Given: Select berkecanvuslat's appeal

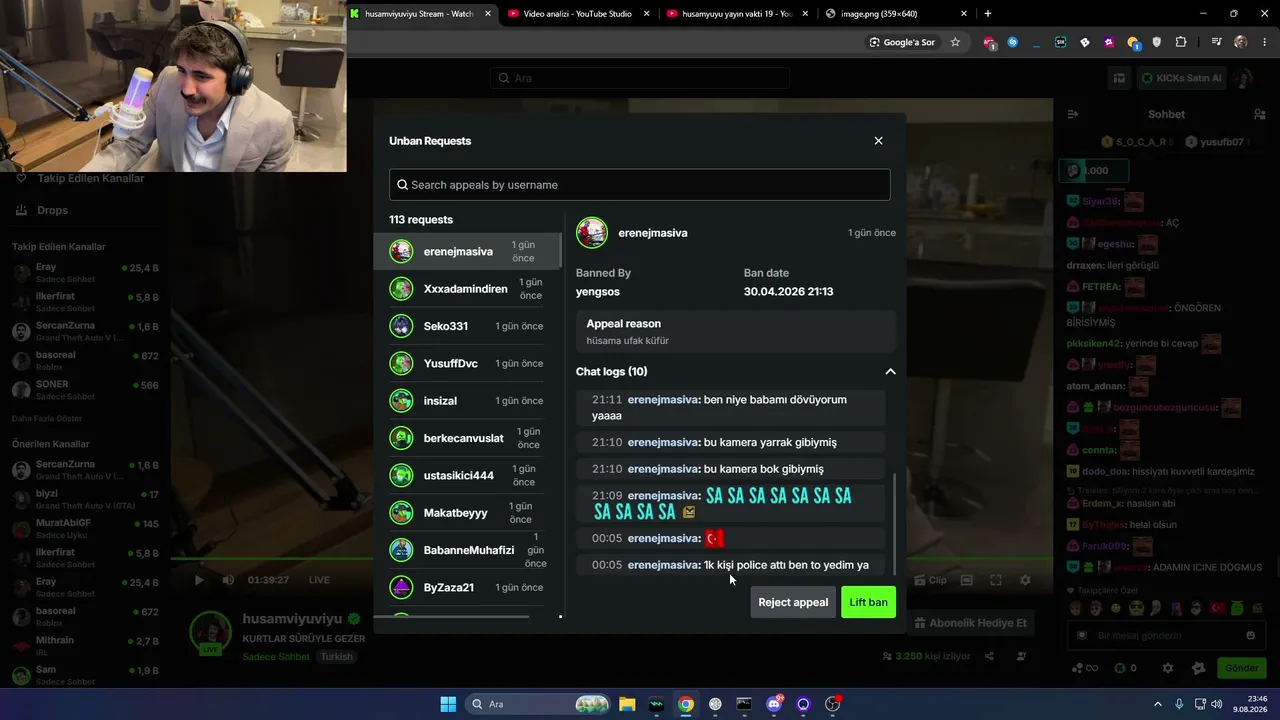Looking at the screenshot, I should (467, 438).
